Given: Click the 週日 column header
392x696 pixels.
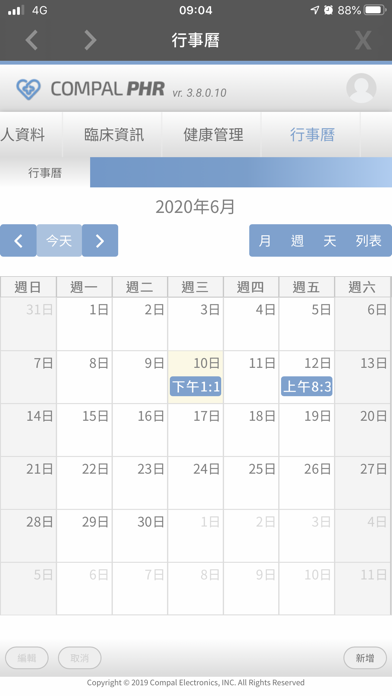Looking at the screenshot, I should [x=28, y=287].
